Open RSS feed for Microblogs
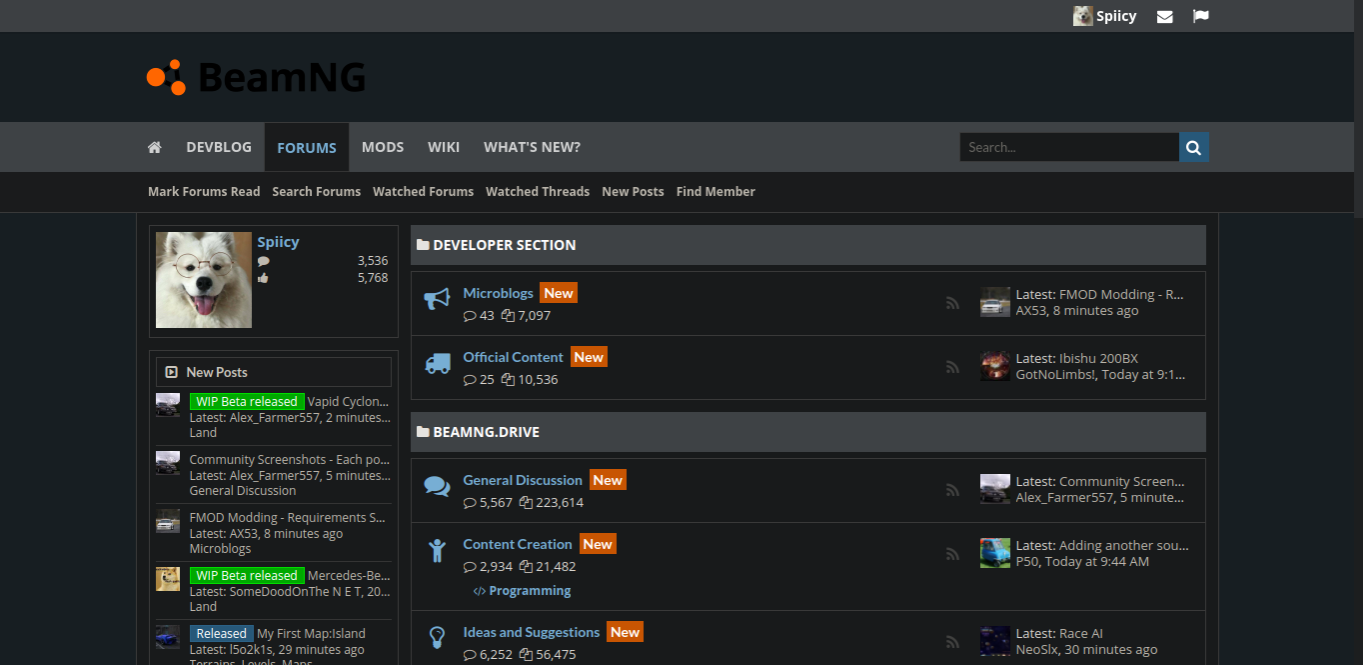Screen dimensions: 1363x665 [952, 303]
